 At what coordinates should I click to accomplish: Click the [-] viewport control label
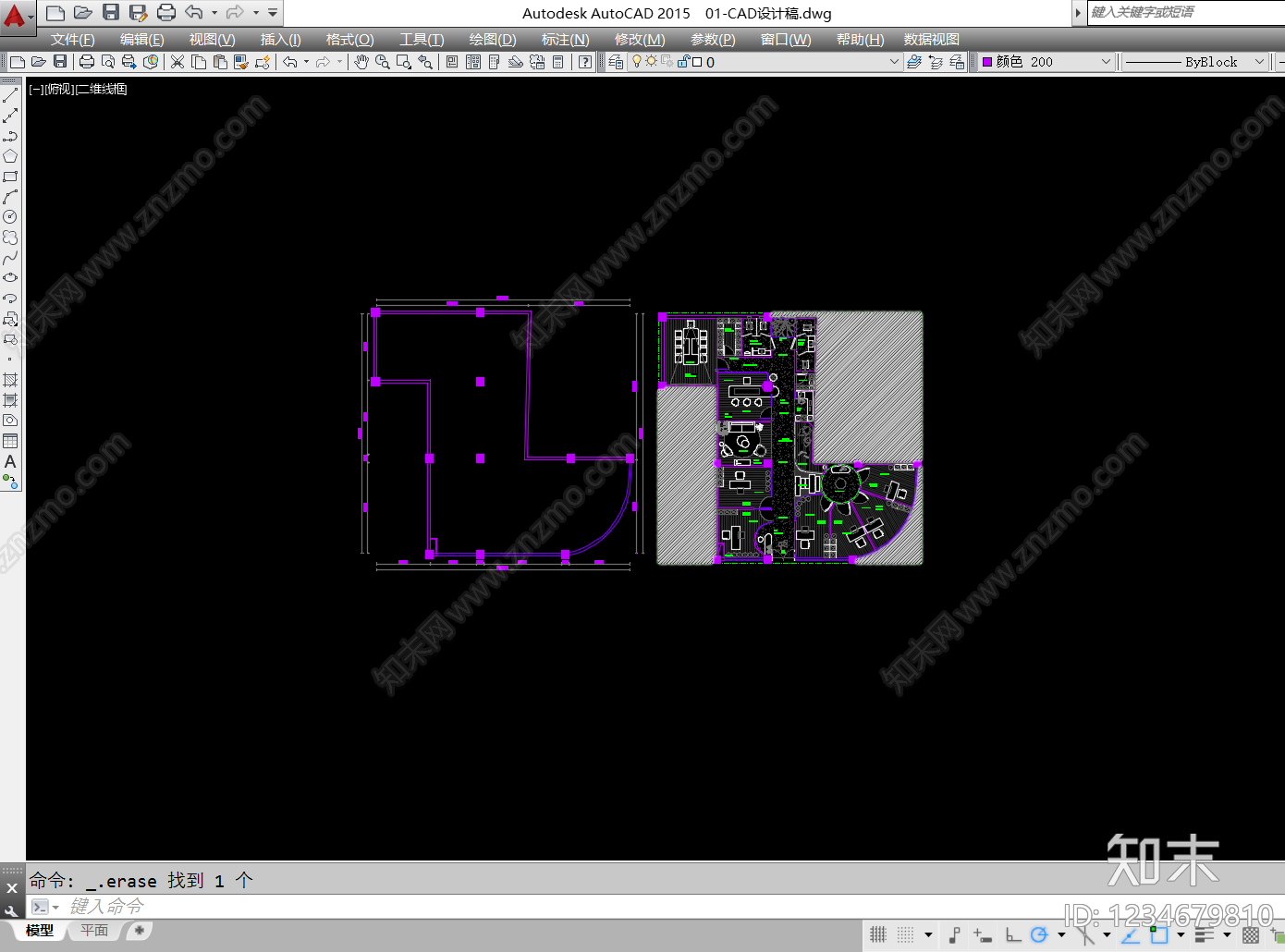36,90
